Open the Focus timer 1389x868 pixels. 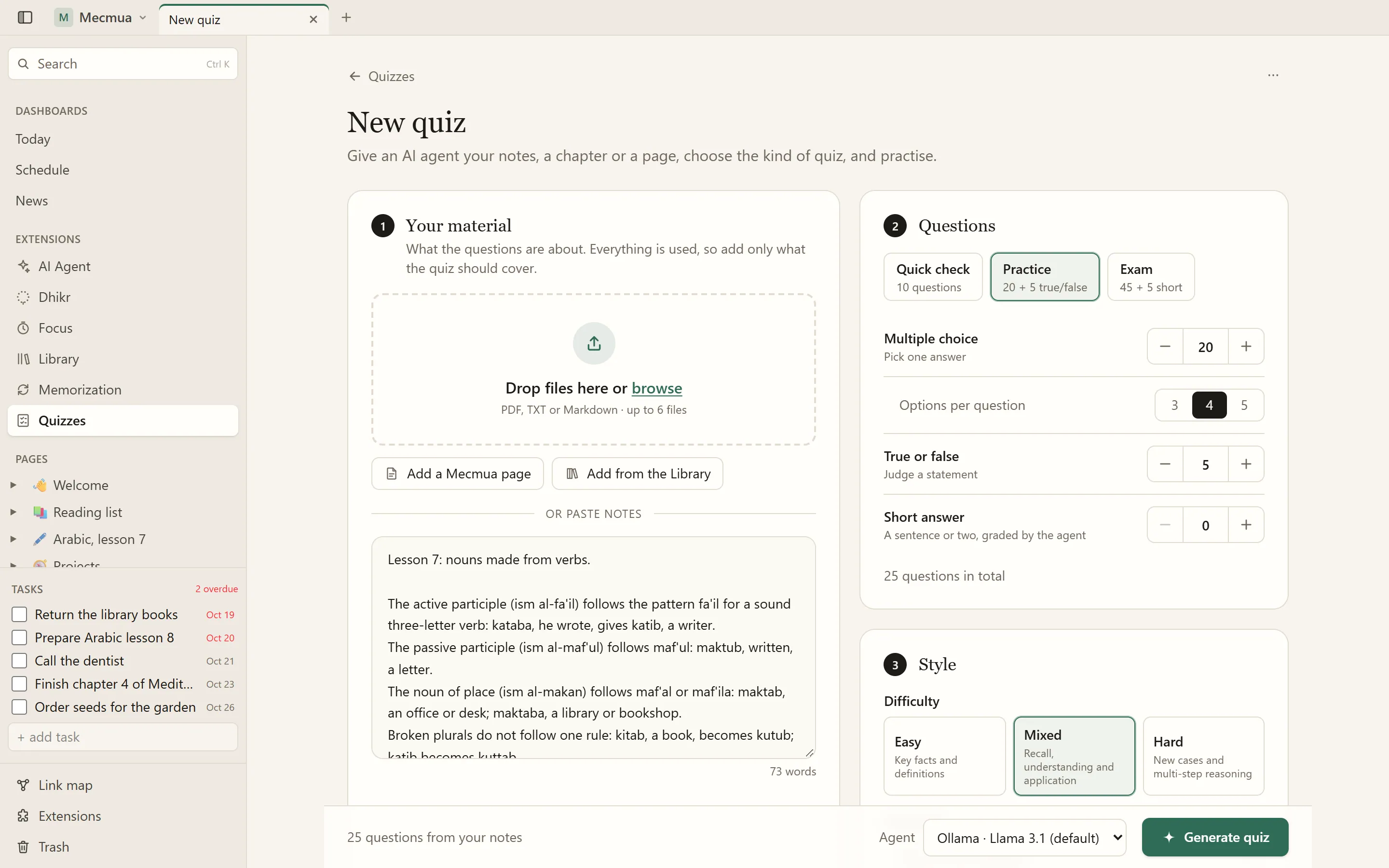(x=123, y=328)
